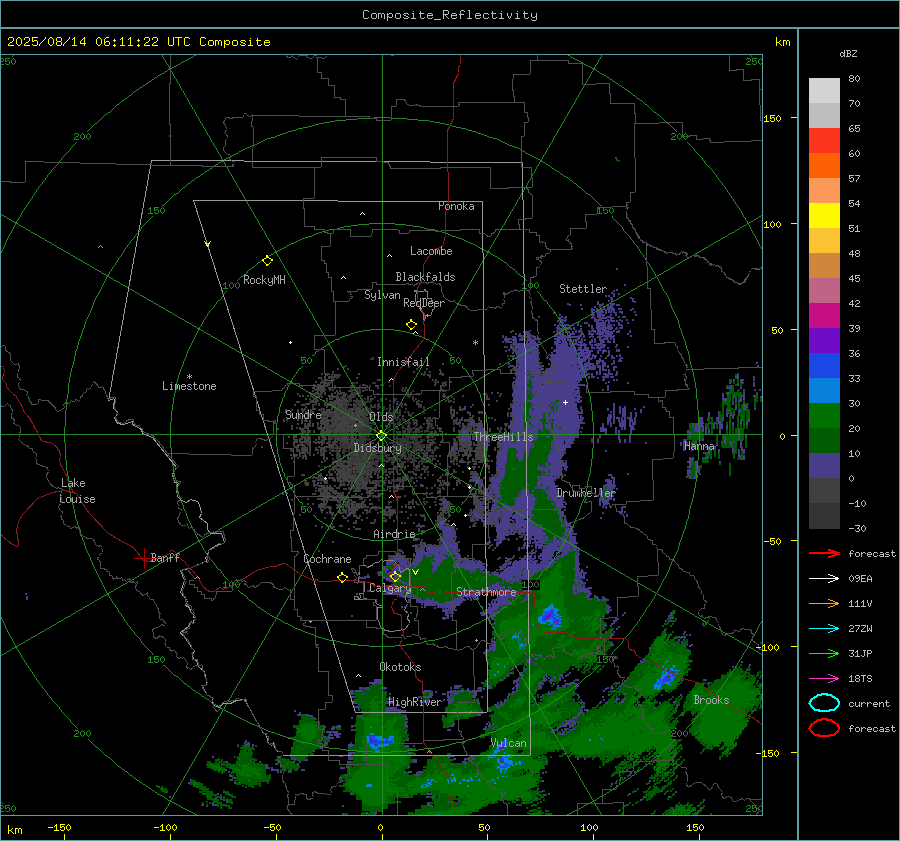The width and height of the screenshot is (900, 841).
Task: Select the bright yellow 51–54 dBZ band
Action: [824, 216]
